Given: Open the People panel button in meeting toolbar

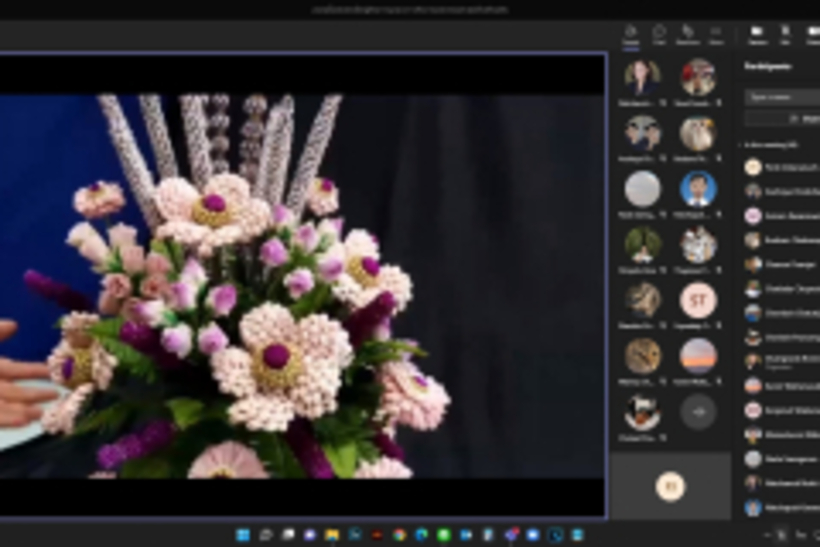Looking at the screenshot, I should coord(631,35).
